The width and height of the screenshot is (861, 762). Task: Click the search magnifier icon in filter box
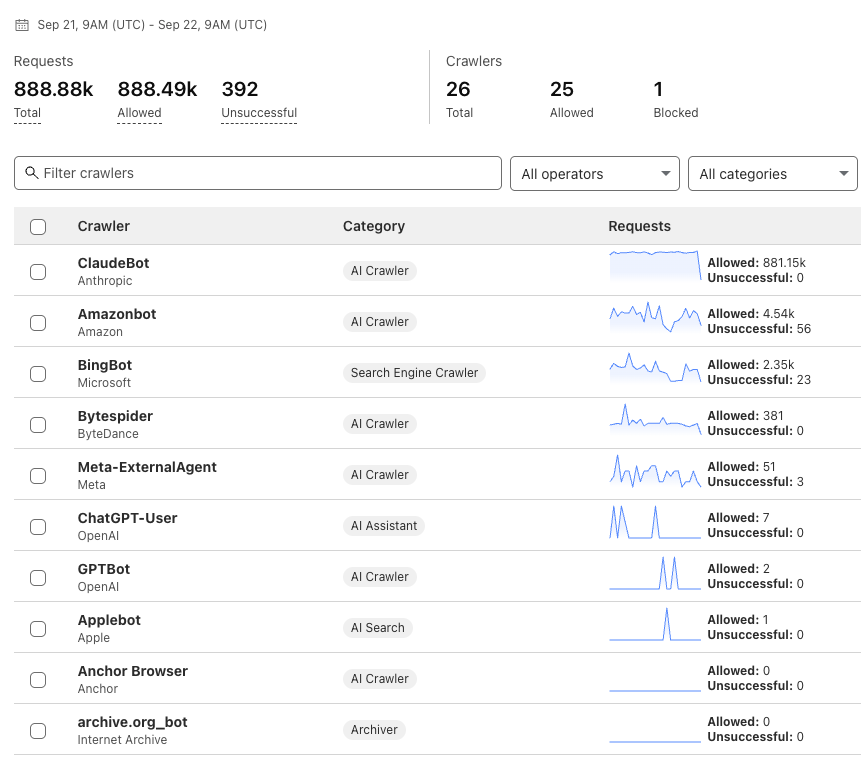point(32,173)
